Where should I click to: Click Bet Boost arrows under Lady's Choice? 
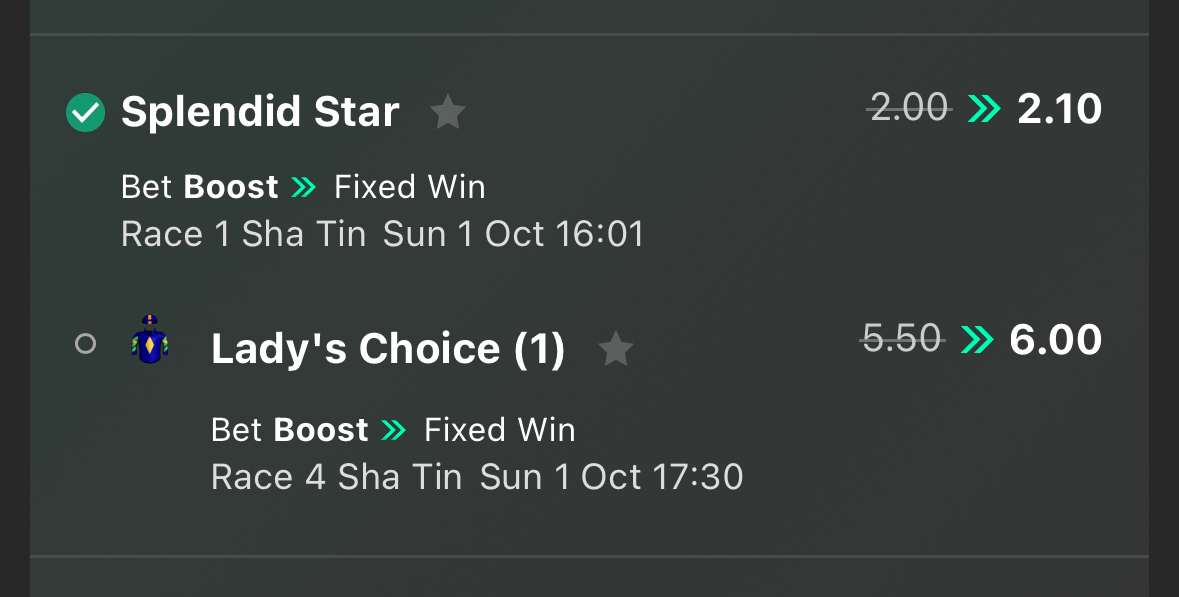pyautogui.click(x=393, y=430)
